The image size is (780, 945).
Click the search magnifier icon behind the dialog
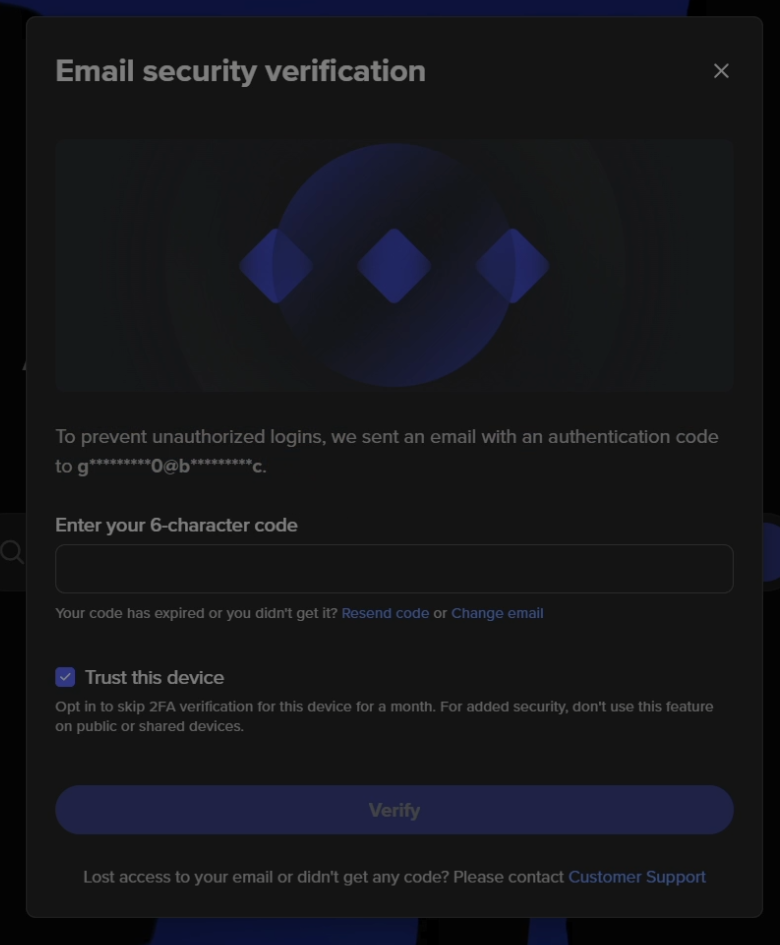point(12,552)
